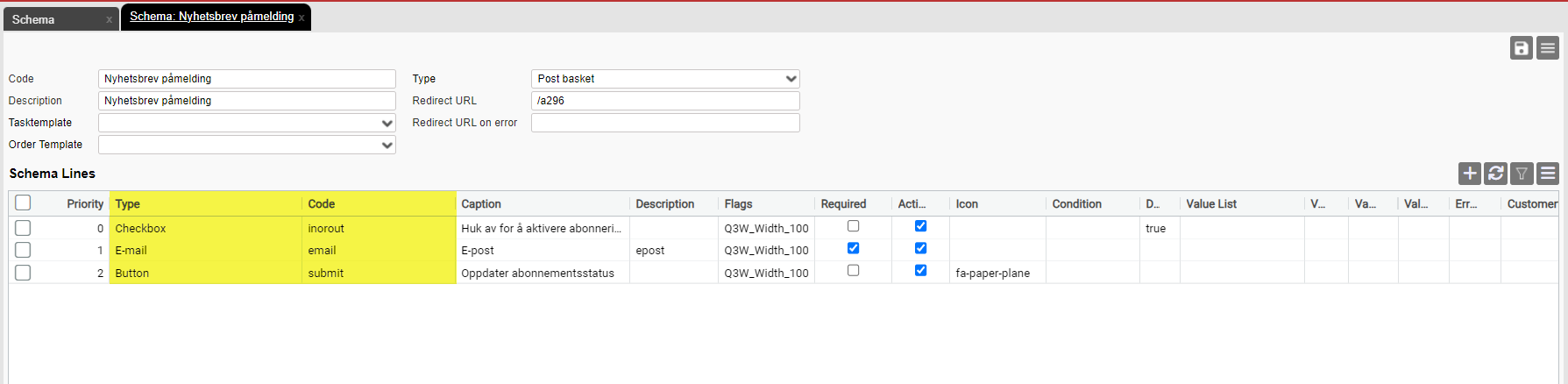
Task: Click the caption Huk av for å aktivere
Action: click(543, 228)
